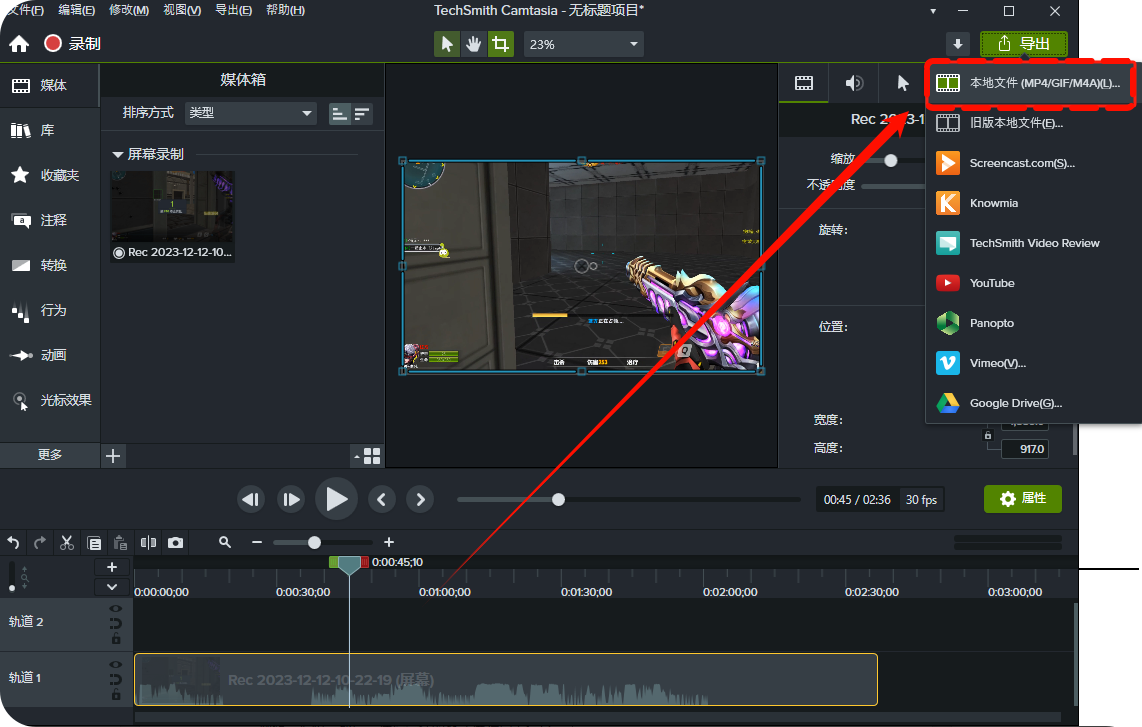Image resolution: width=1142 pixels, height=727 pixels.
Task: Click the playback scrubber handle
Action: (x=558, y=500)
